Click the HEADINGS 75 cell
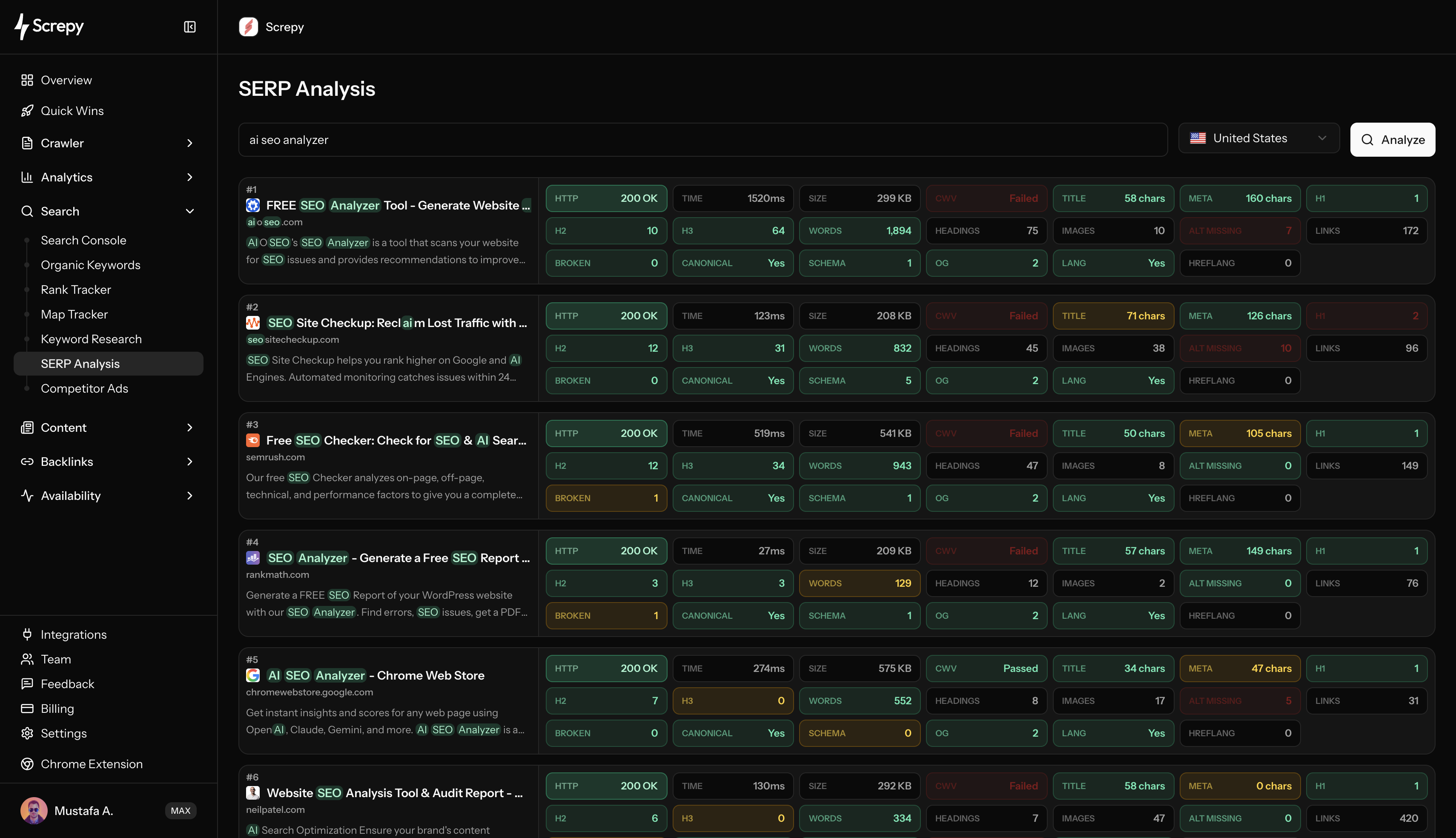This screenshot has height=838, width=1456. point(986,231)
